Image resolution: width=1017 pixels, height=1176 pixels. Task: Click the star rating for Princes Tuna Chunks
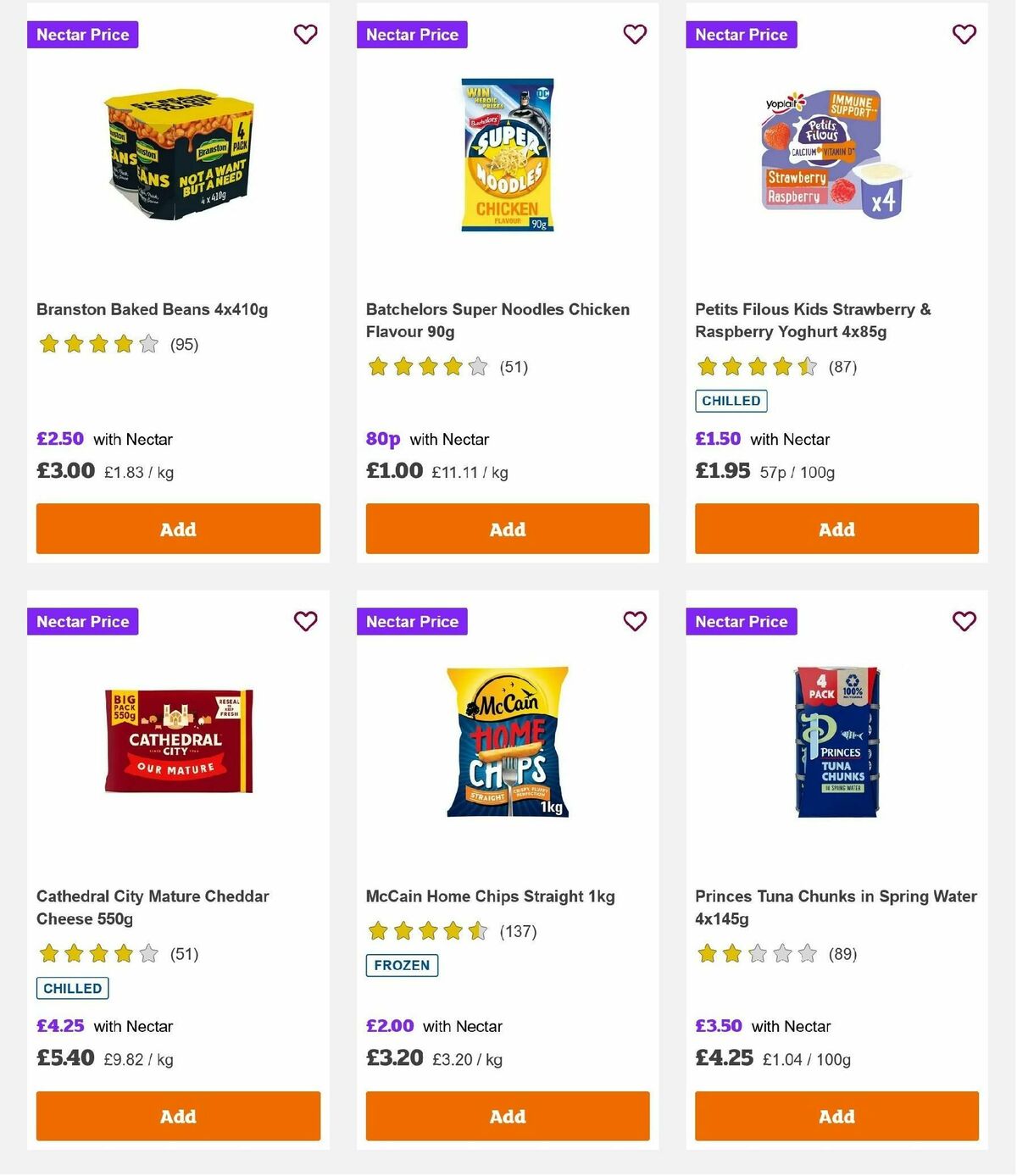coord(758,953)
